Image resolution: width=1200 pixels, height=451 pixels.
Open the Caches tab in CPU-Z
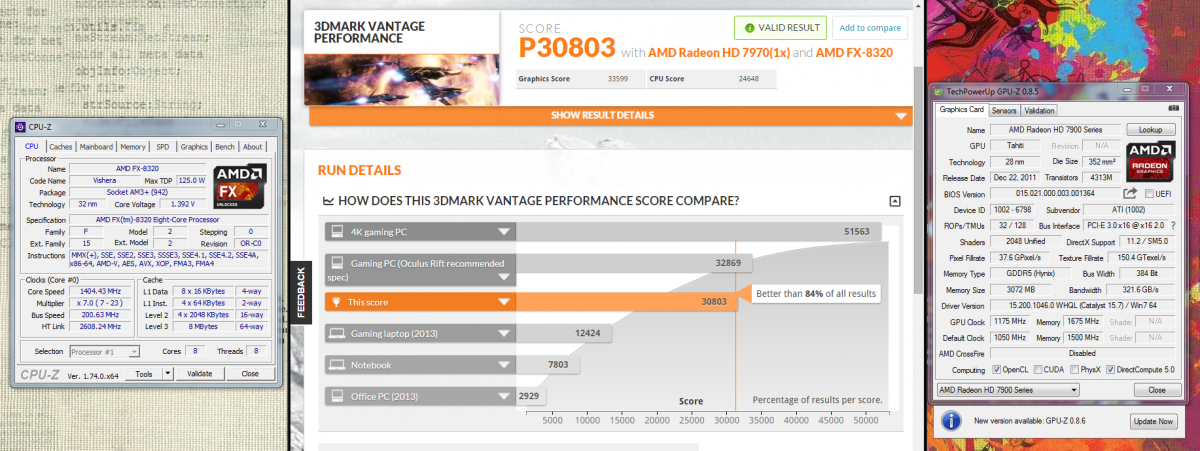60,147
